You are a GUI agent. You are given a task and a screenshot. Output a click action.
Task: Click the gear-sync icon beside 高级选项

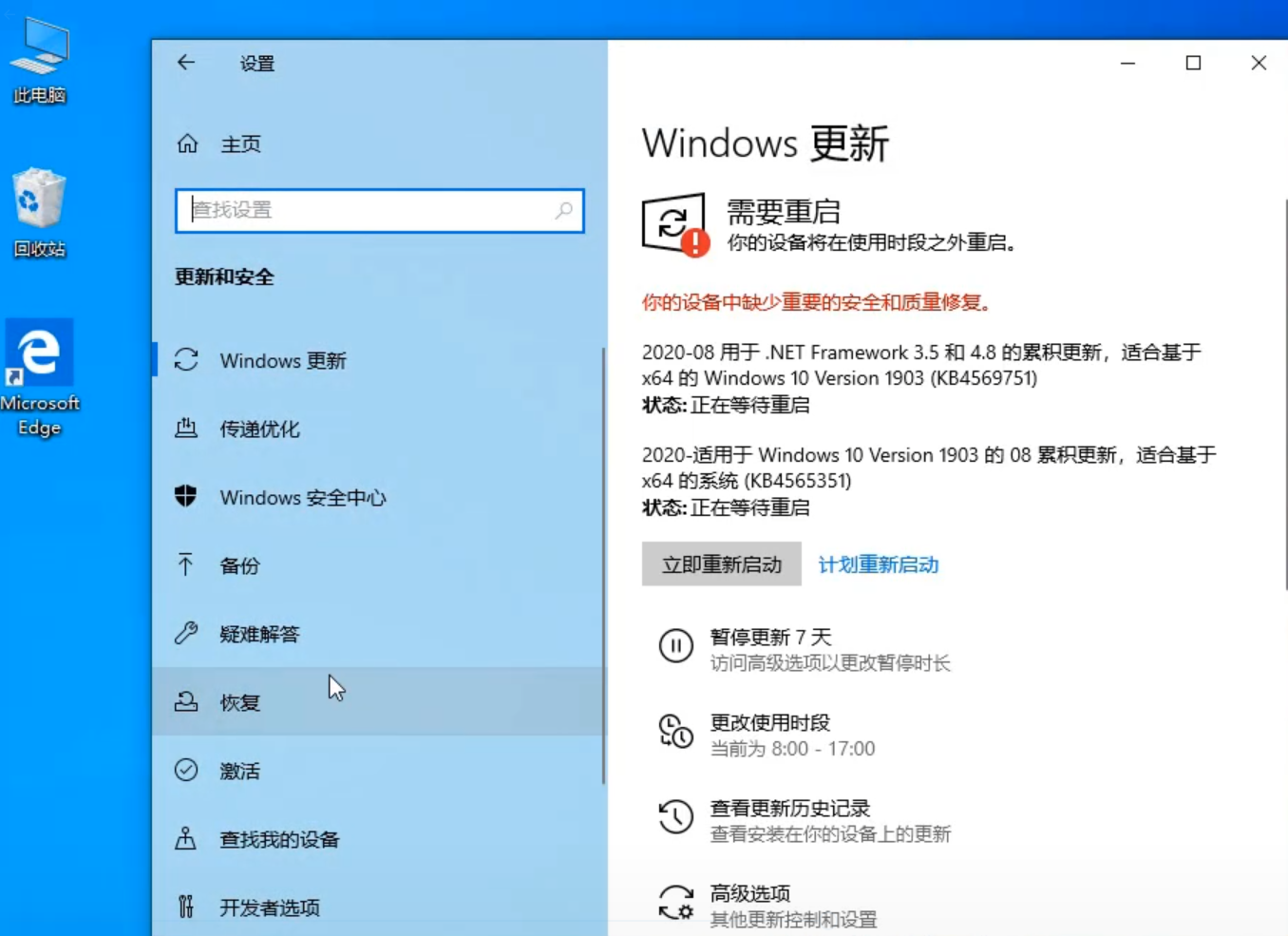676,903
